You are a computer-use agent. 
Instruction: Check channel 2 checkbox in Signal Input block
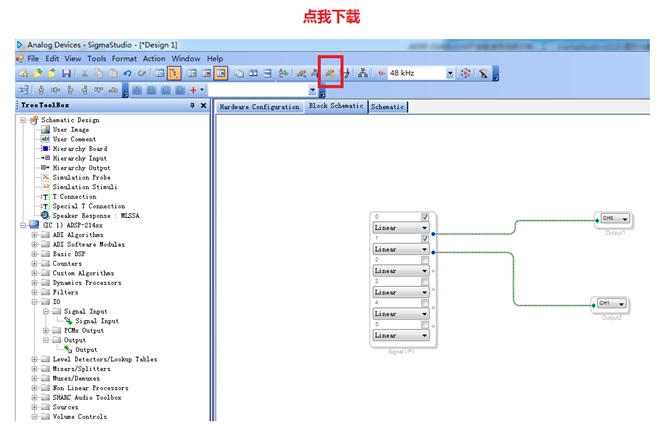(x=425, y=260)
